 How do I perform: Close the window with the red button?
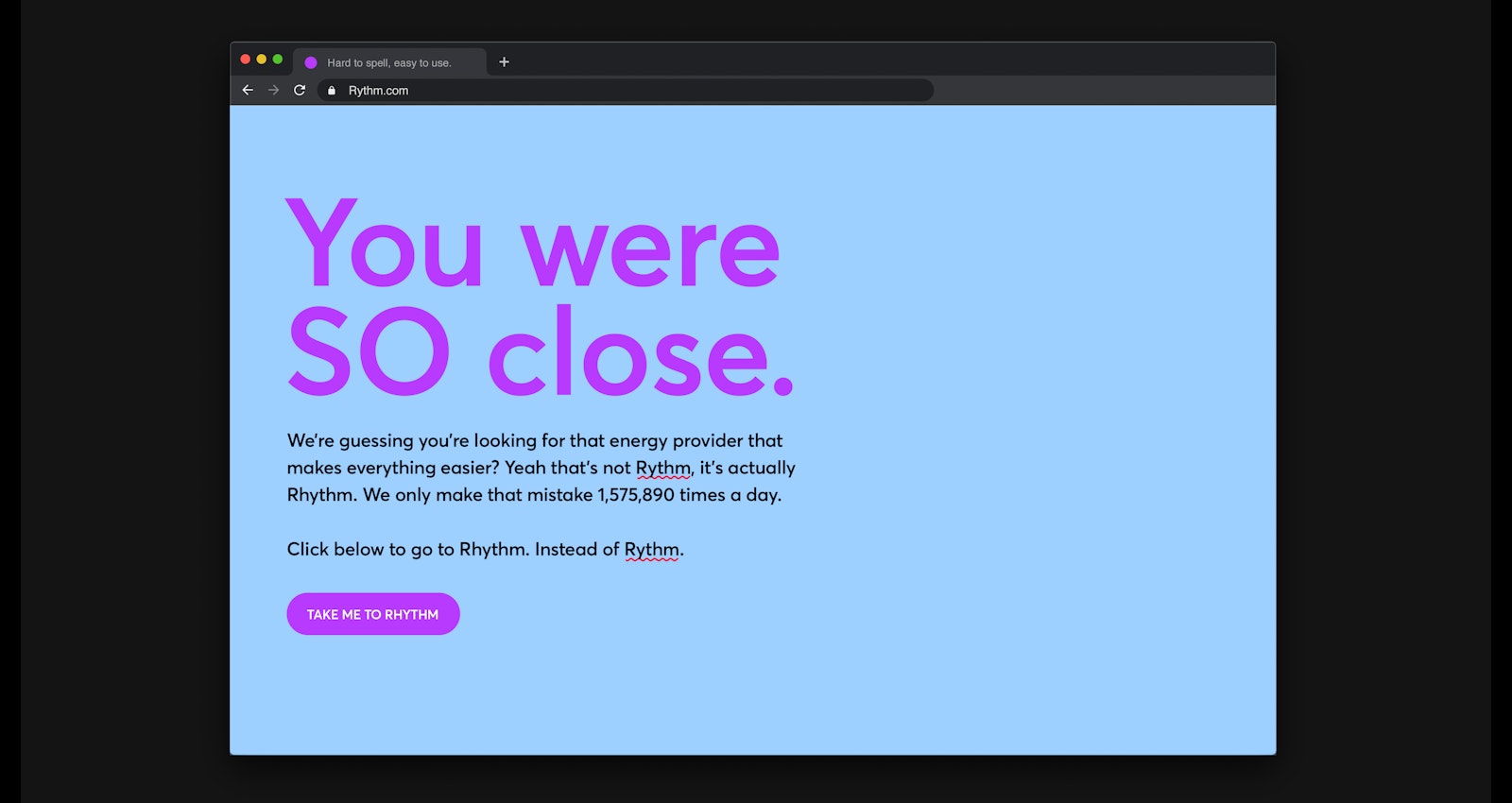pos(246,59)
